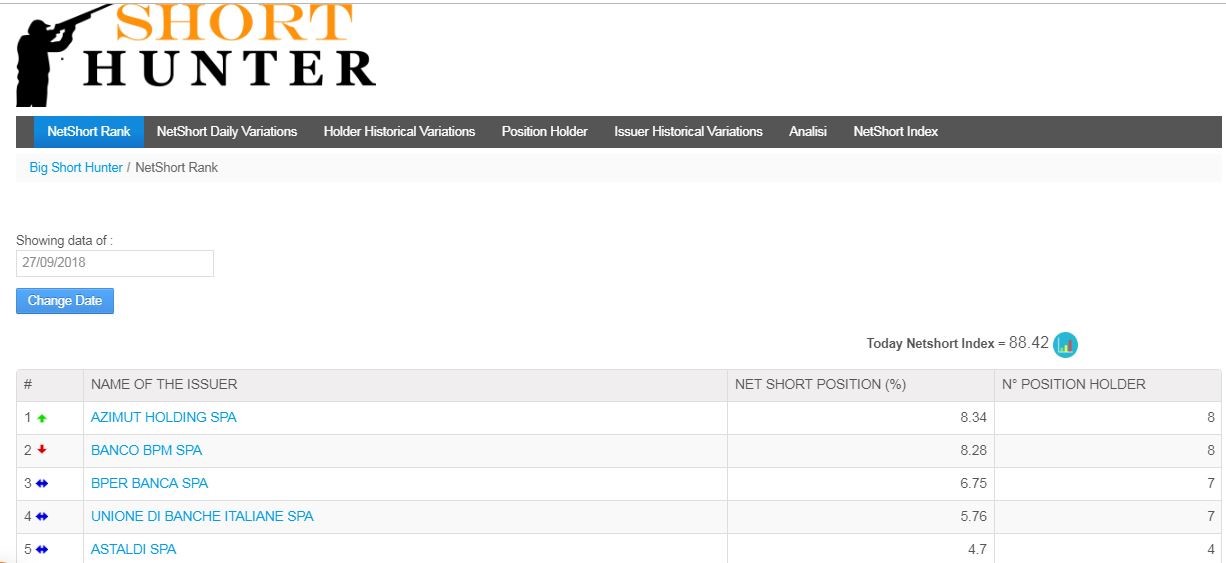Open NetShort Daily Variations menu
Viewport: 1226px width, 563px height.
coord(227,132)
